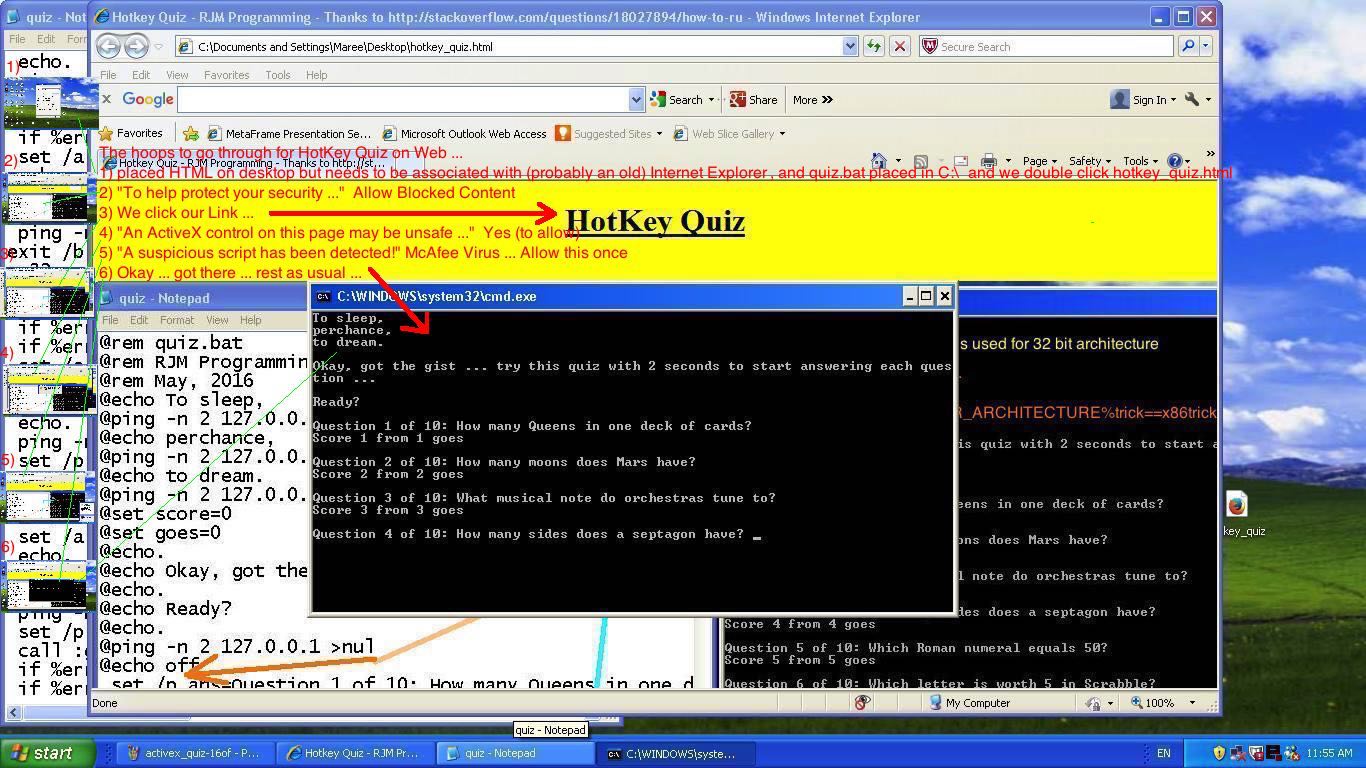Expand More options on the Google toolbar
Viewport: 1366px width, 768px height.
click(x=812, y=99)
